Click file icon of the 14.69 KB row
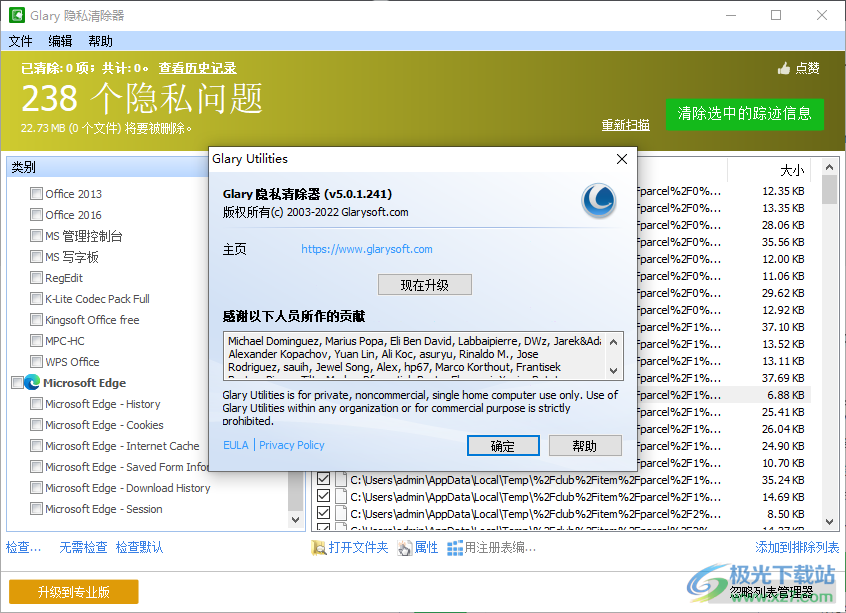Viewport: 846px width, 613px height. 341,496
